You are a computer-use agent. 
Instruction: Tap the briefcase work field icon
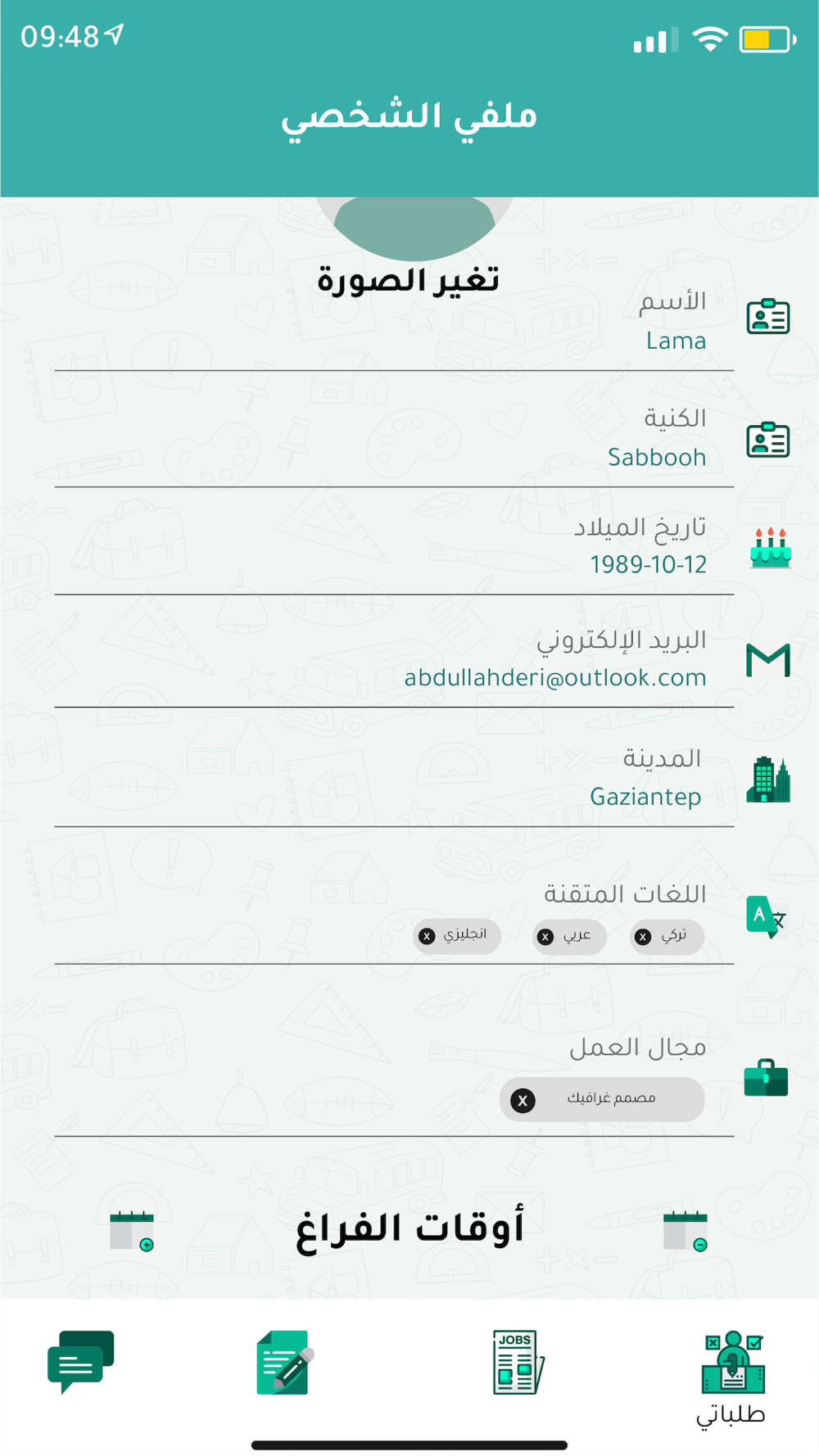[766, 1078]
